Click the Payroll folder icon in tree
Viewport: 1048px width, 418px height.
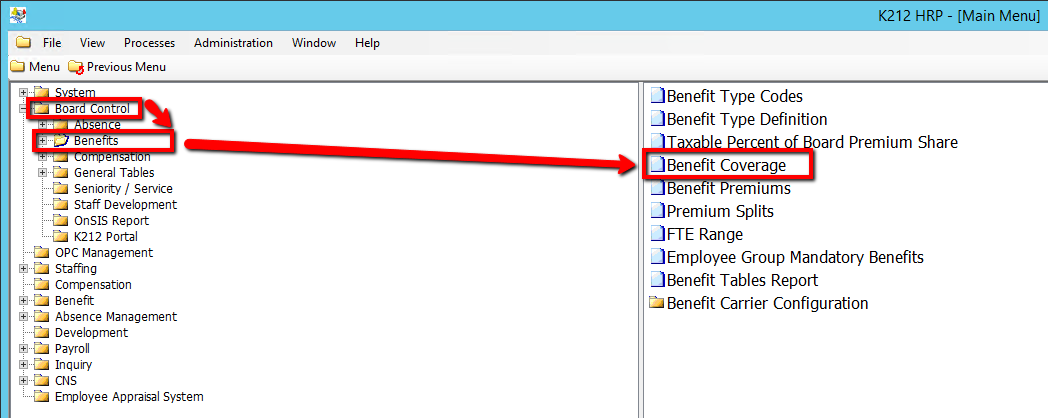(x=42, y=349)
